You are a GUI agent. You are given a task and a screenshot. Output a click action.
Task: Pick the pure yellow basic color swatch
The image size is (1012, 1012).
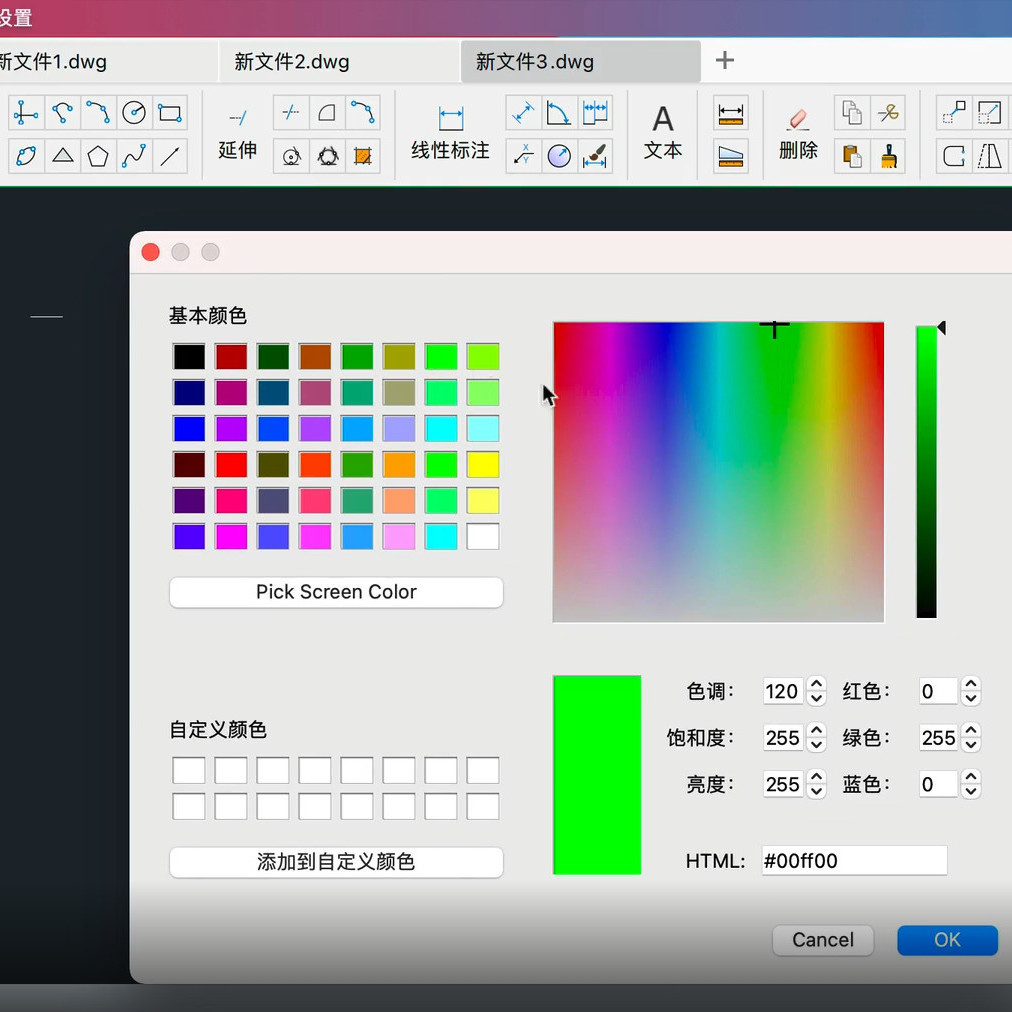coord(483,465)
